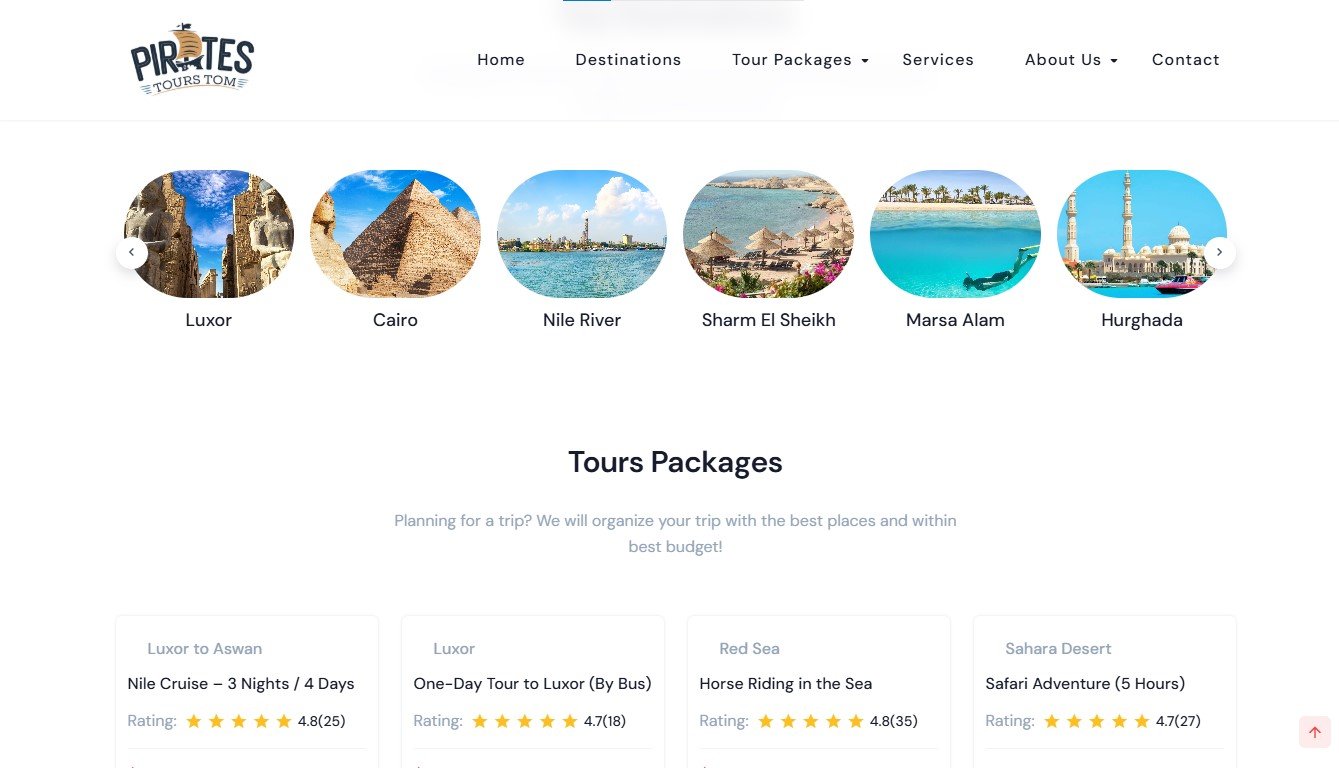Screen dimensions: 1339x768
Task: Click the next arrow on the destinations carousel
Action: click(1219, 252)
